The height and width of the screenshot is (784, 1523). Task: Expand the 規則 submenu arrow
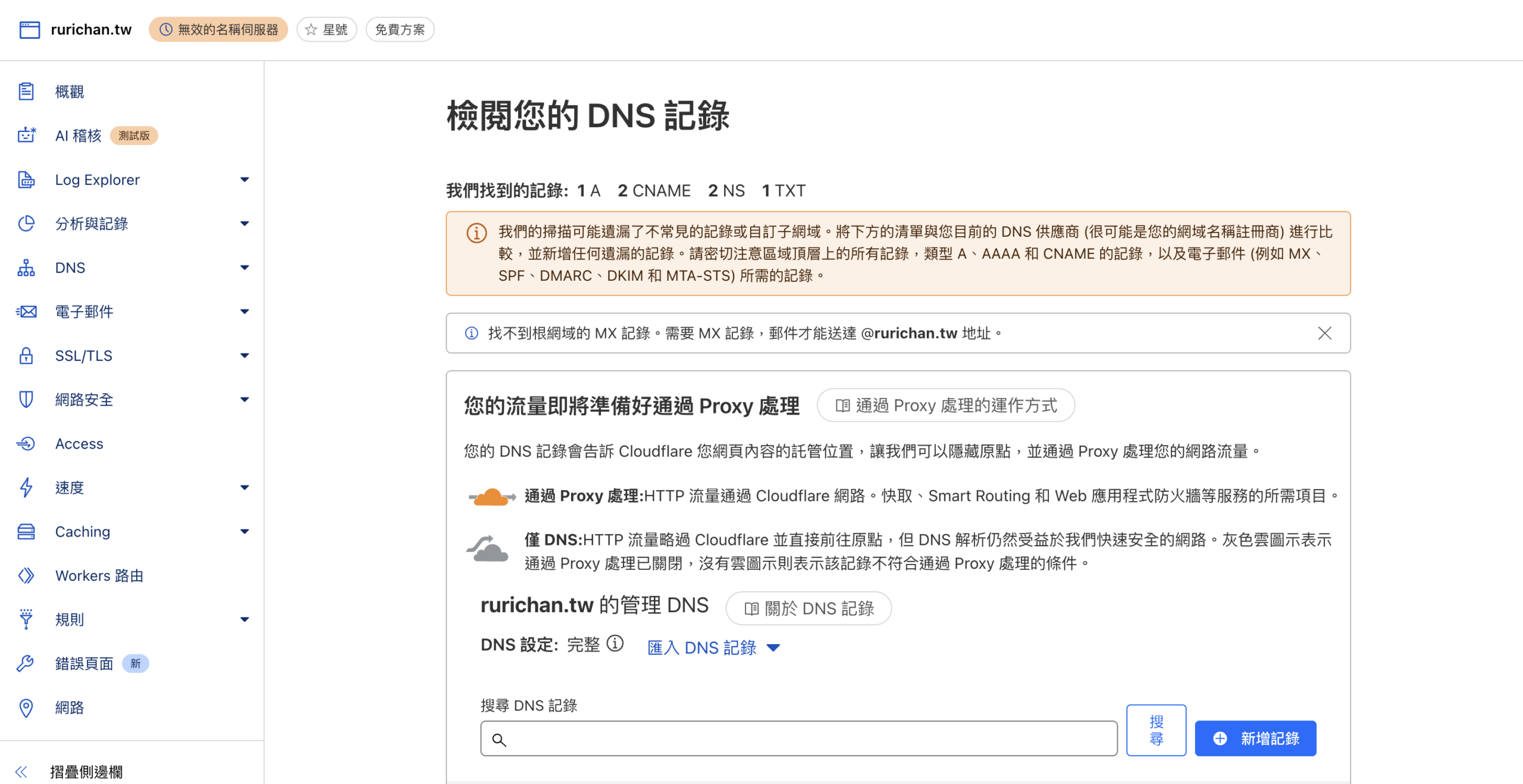245,620
